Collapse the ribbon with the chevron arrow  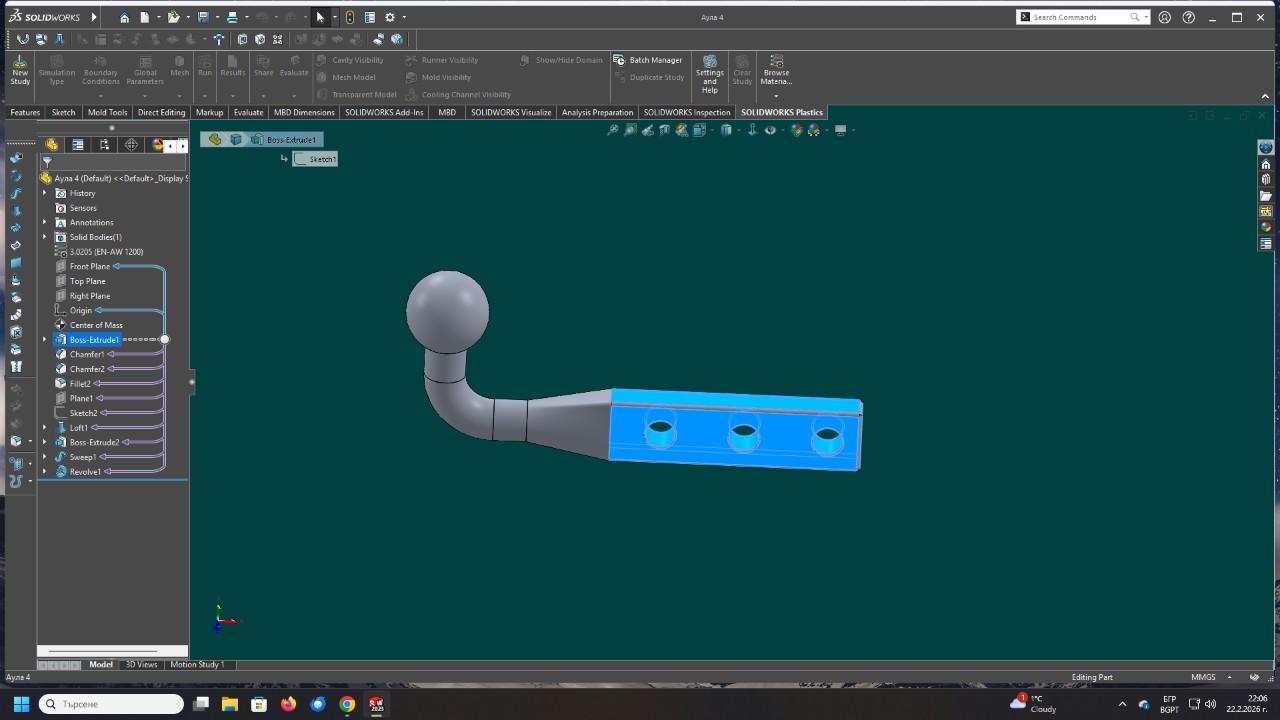click(x=1265, y=97)
